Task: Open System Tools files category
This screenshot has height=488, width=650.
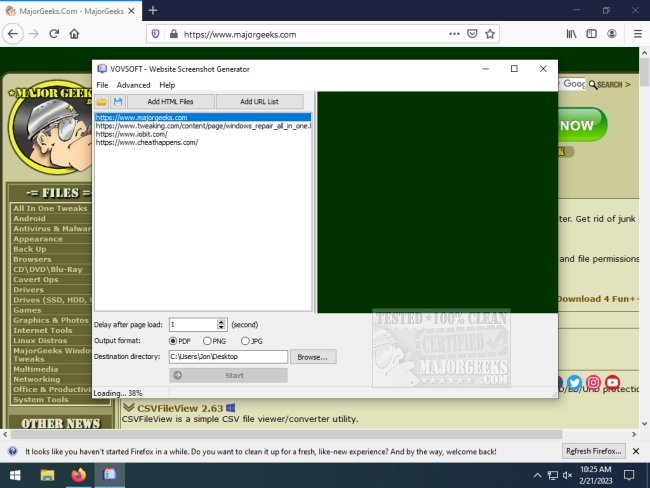Action: tap(41, 400)
